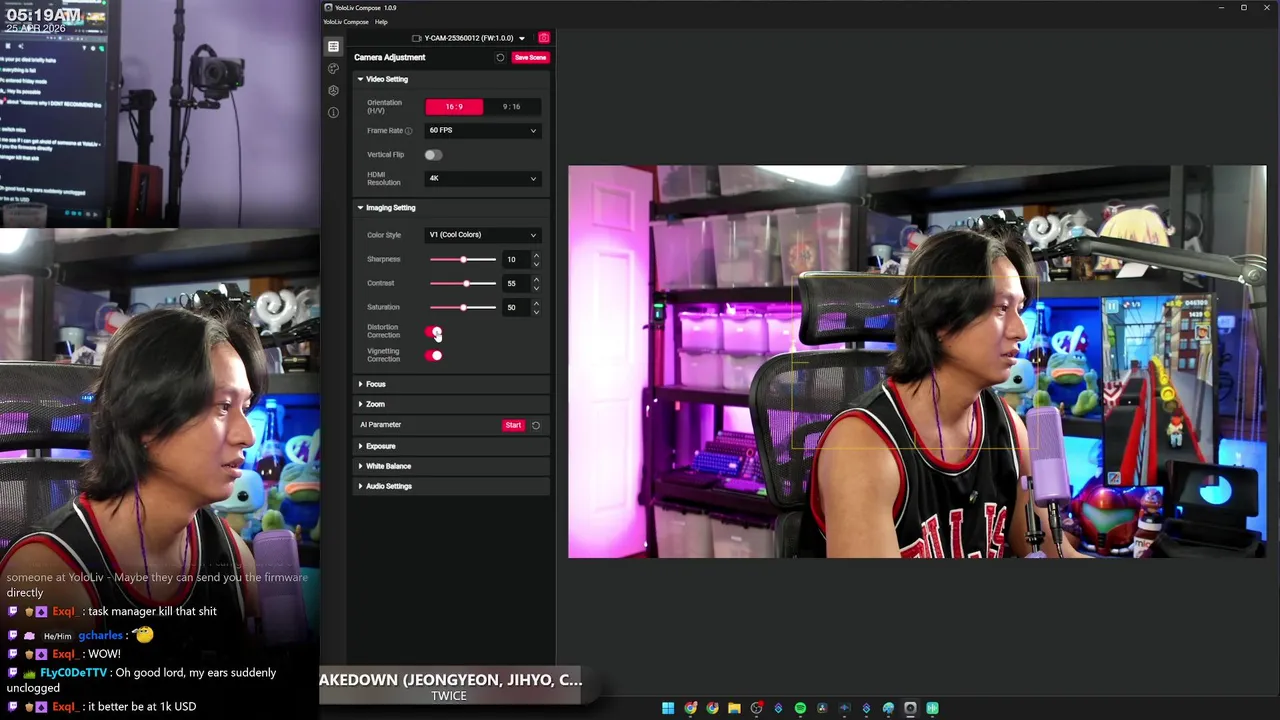This screenshot has height=720, width=1280.
Task: Click the Saturation slider track
Action: 463,307
